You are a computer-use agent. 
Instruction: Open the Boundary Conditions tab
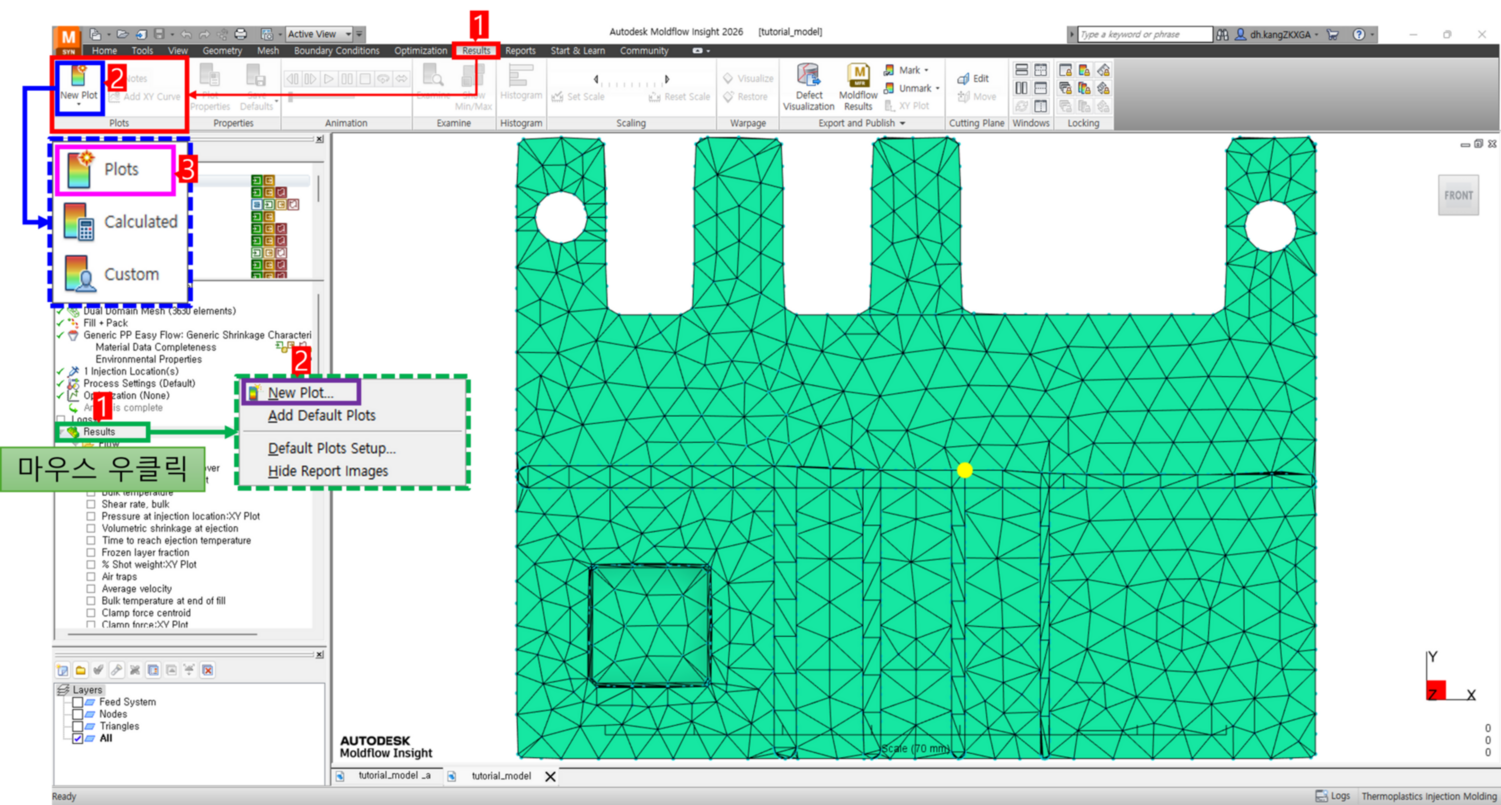(337, 50)
